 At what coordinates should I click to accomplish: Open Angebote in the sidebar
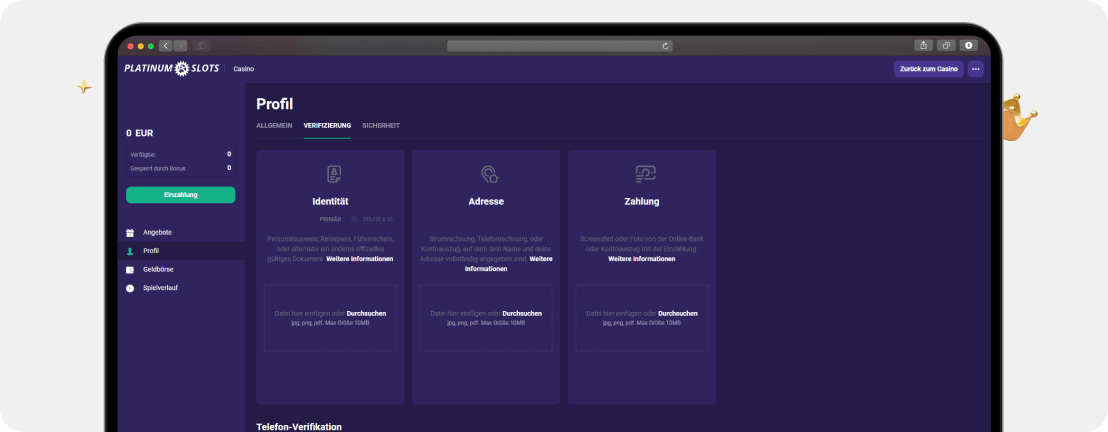[158, 233]
